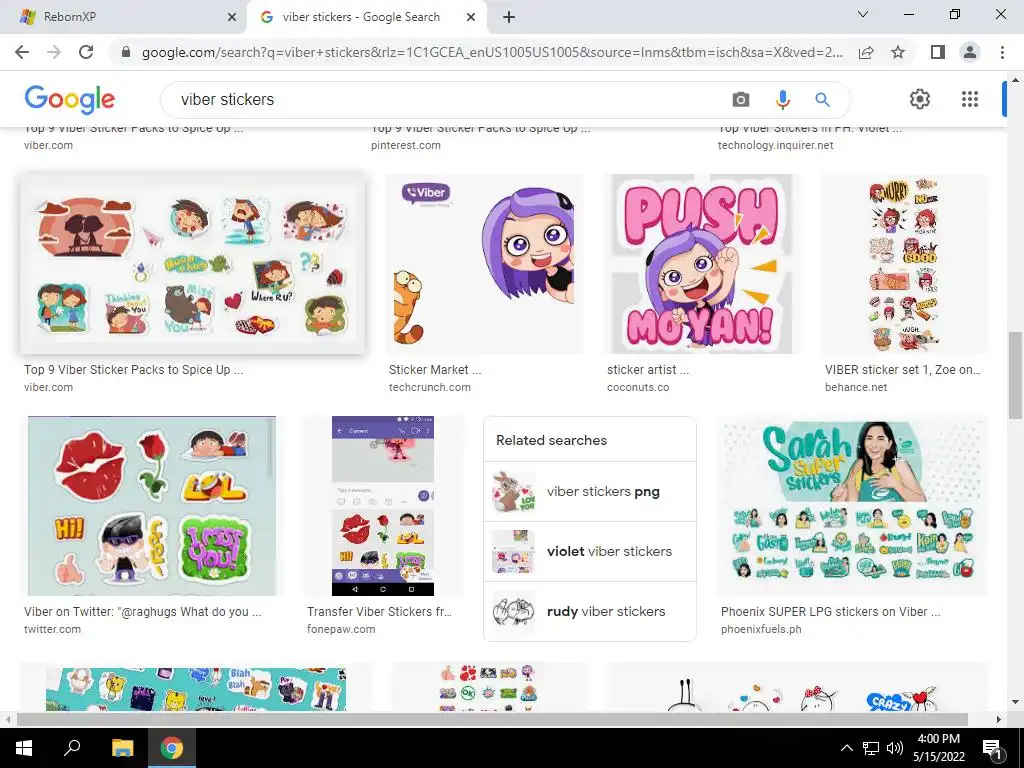This screenshot has height=768, width=1024.
Task: Click scrollbar down arrow at right edge
Action: pyautogui.click(x=1015, y=702)
